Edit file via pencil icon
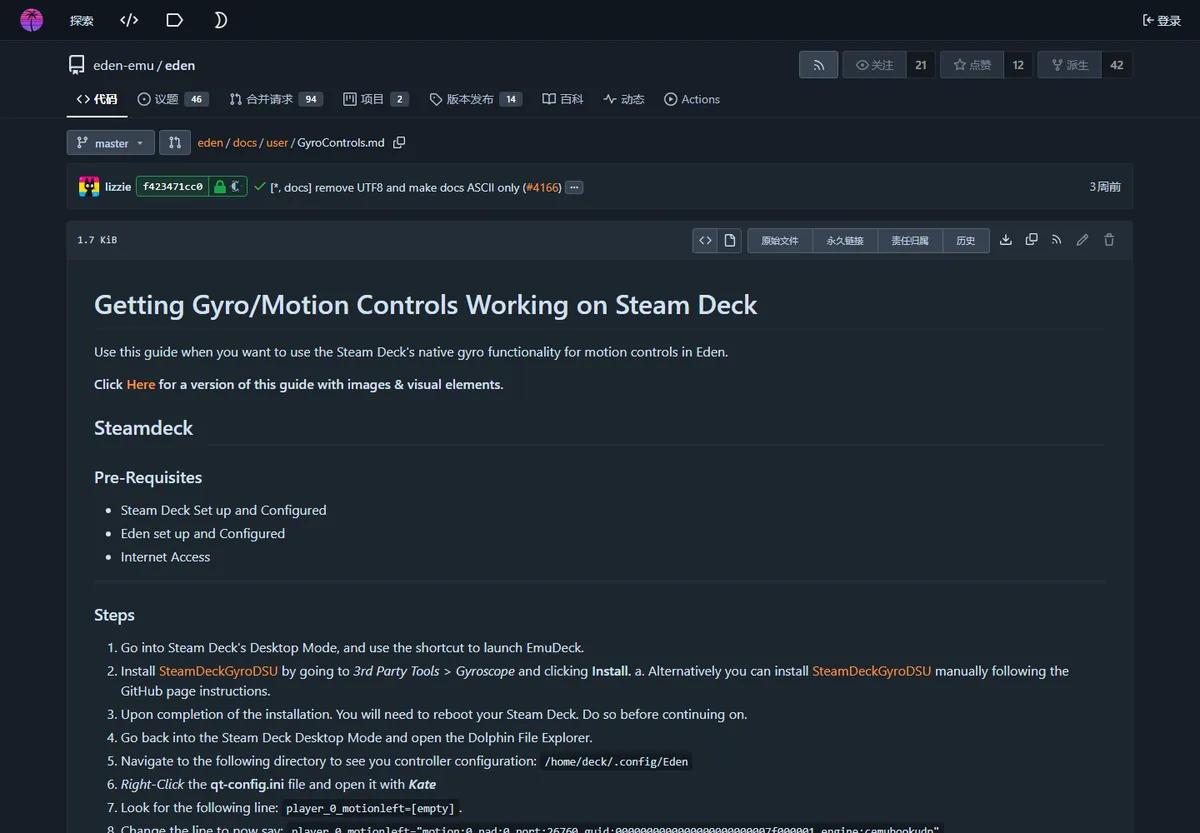 [x=1082, y=240]
